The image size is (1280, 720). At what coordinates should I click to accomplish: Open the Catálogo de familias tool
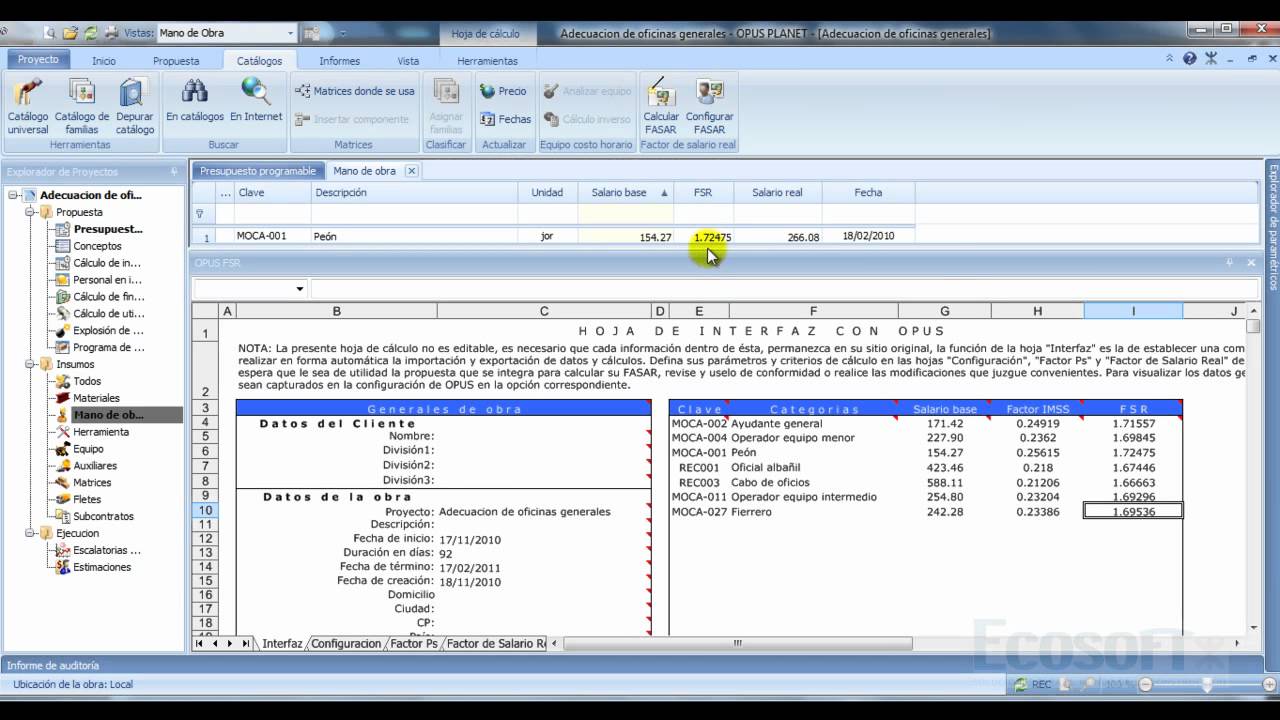[x=82, y=107]
